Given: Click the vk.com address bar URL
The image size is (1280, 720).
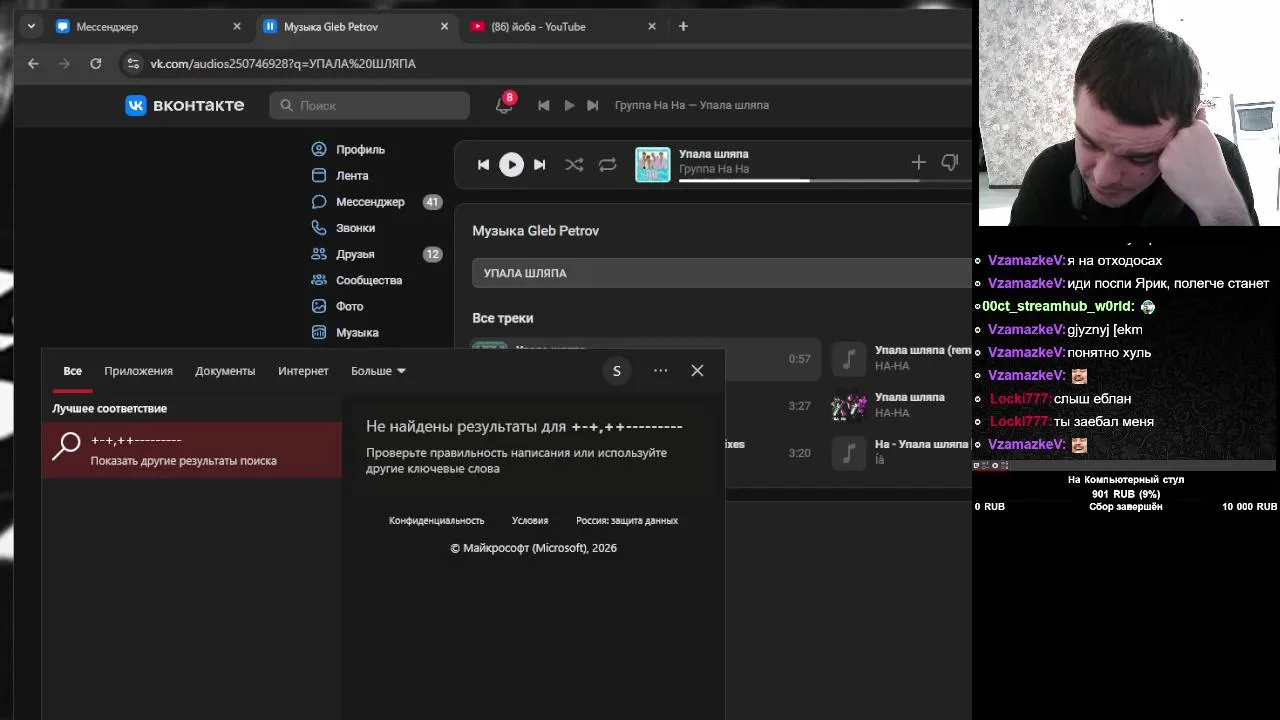Looking at the screenshot, I should [x=283, y=64].
